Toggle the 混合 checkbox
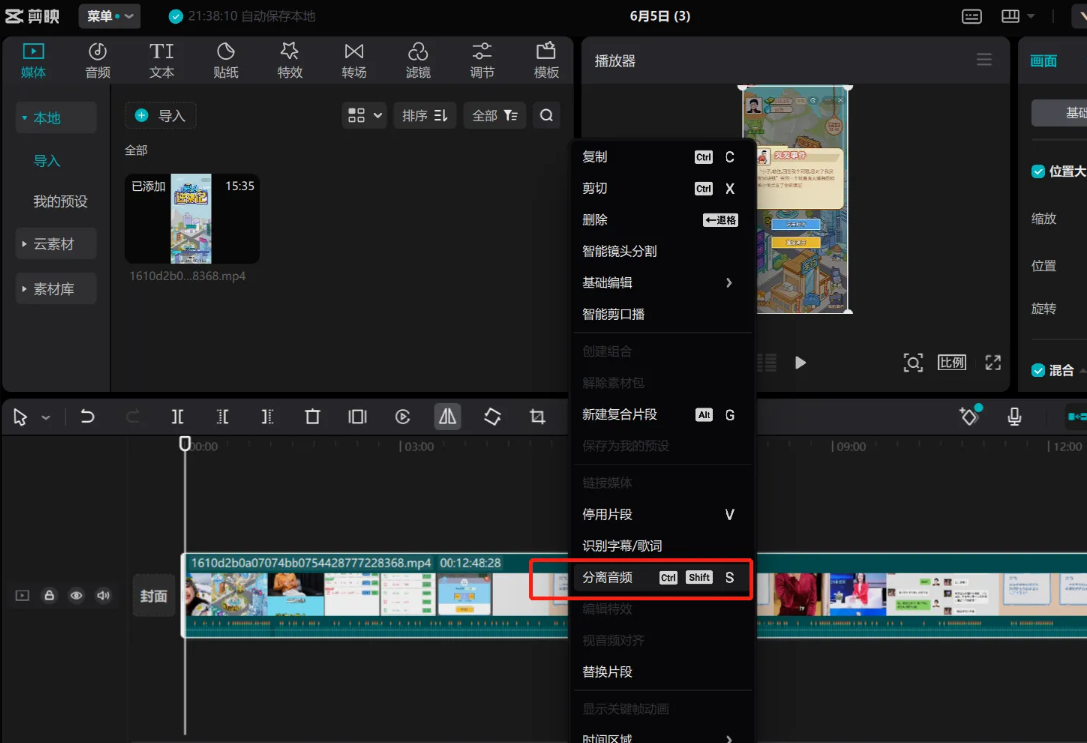Screen dimensions: 1087x743 1038,370
